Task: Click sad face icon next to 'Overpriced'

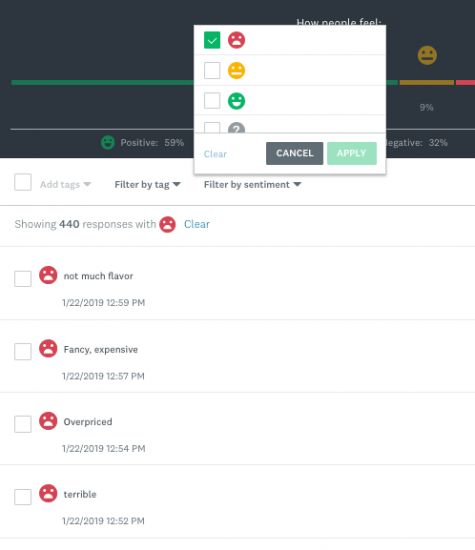Action: coord(48,421)
